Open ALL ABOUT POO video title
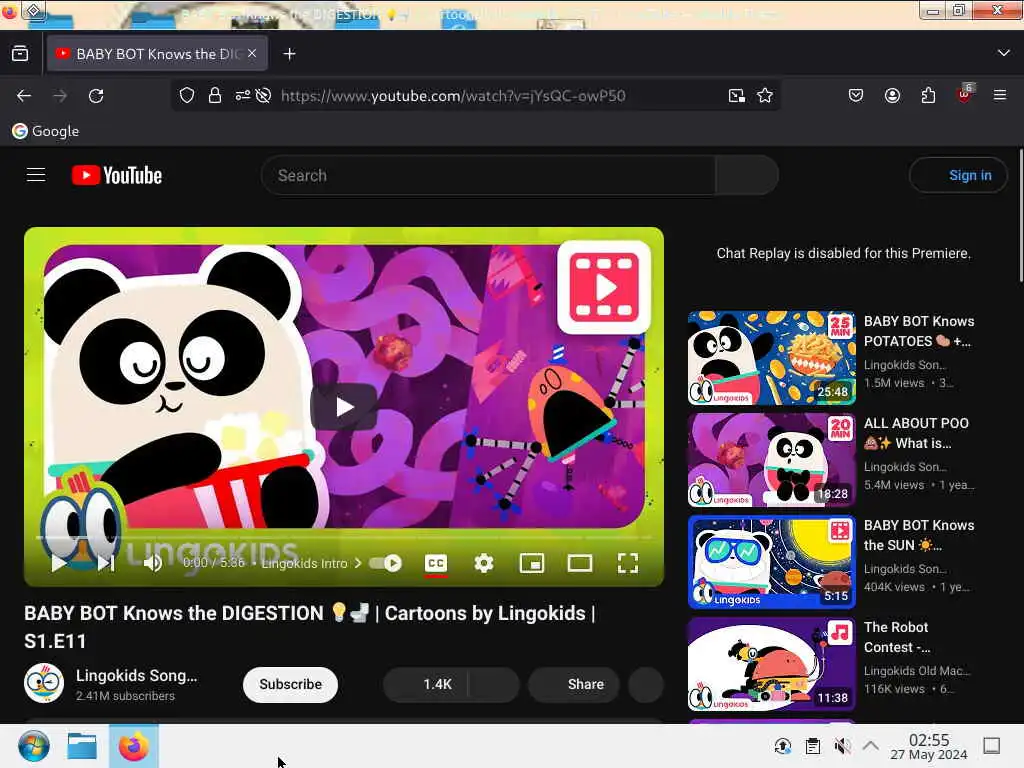 (x=916, y=433)
